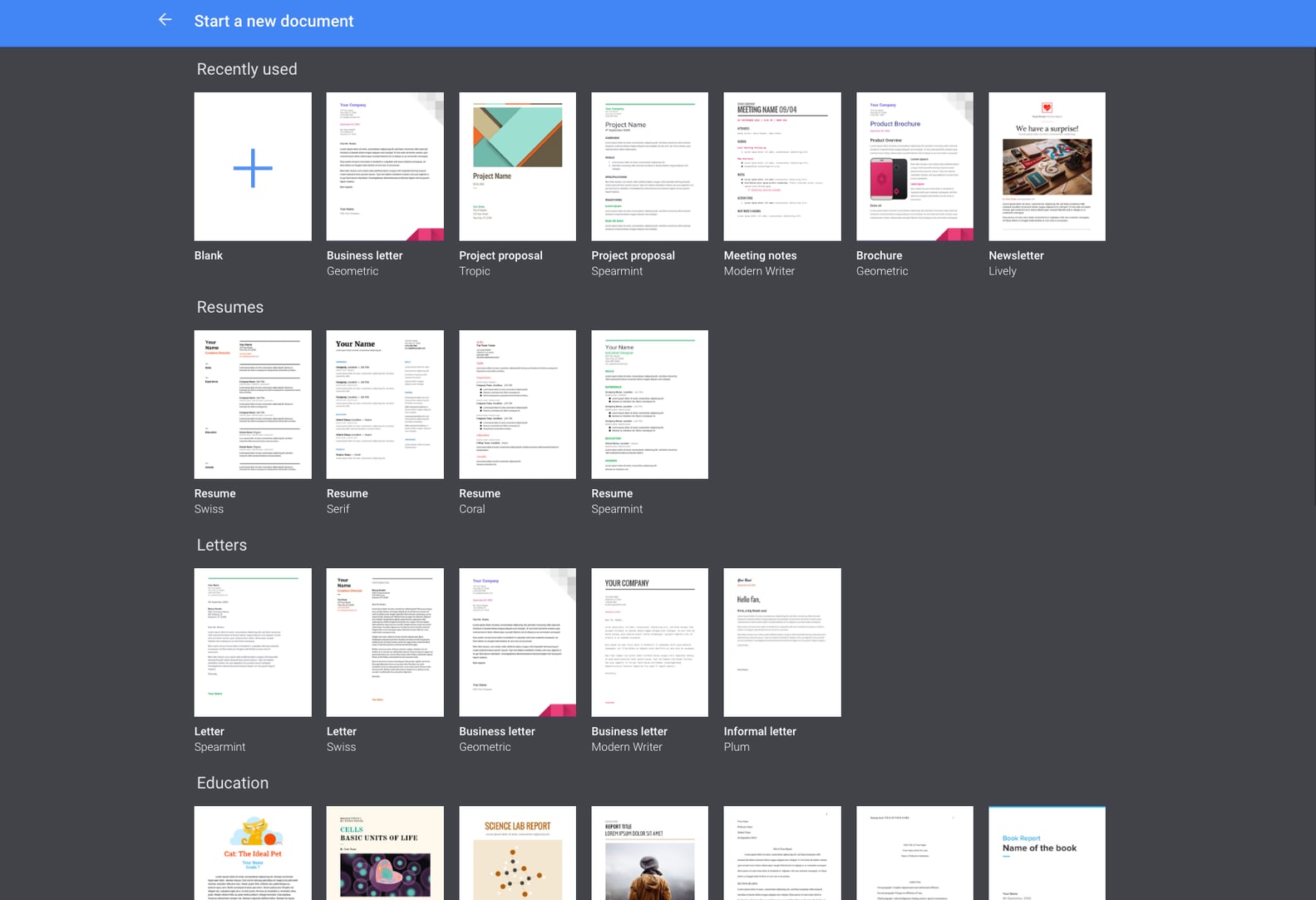Viewport: 1316px width, 900px height.
Task: Click the Meeting notes label
Action: 760,255
